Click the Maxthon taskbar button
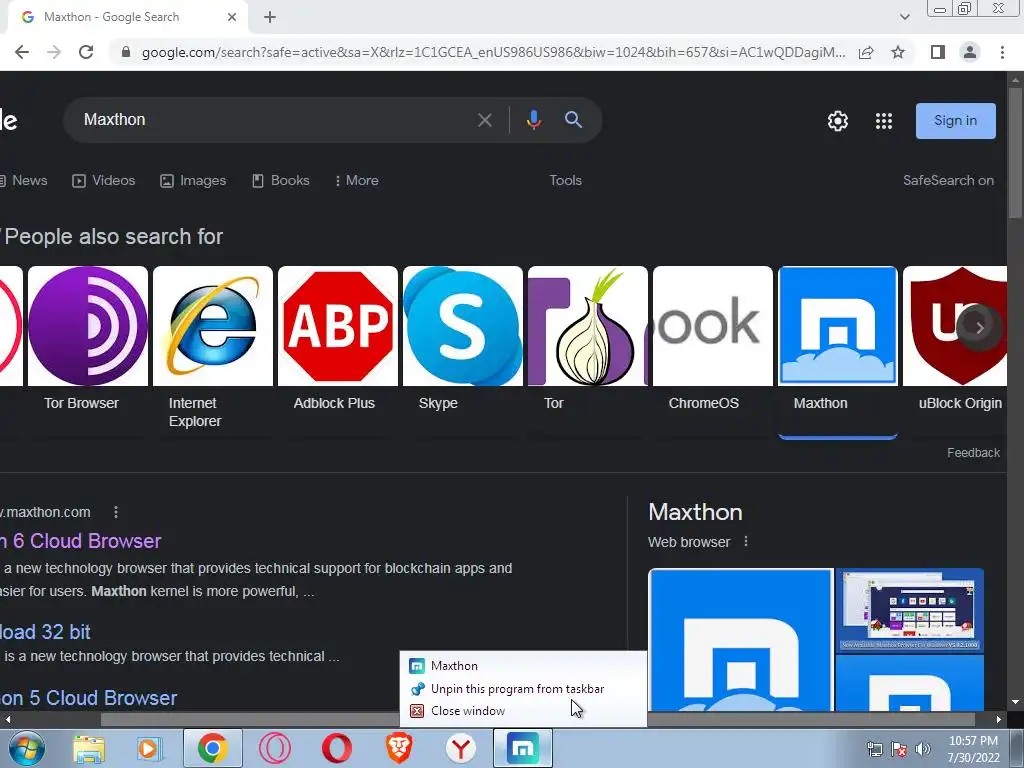Image resolution: width=1024 pixels, height=768 pixels. [x=523, y=748]
